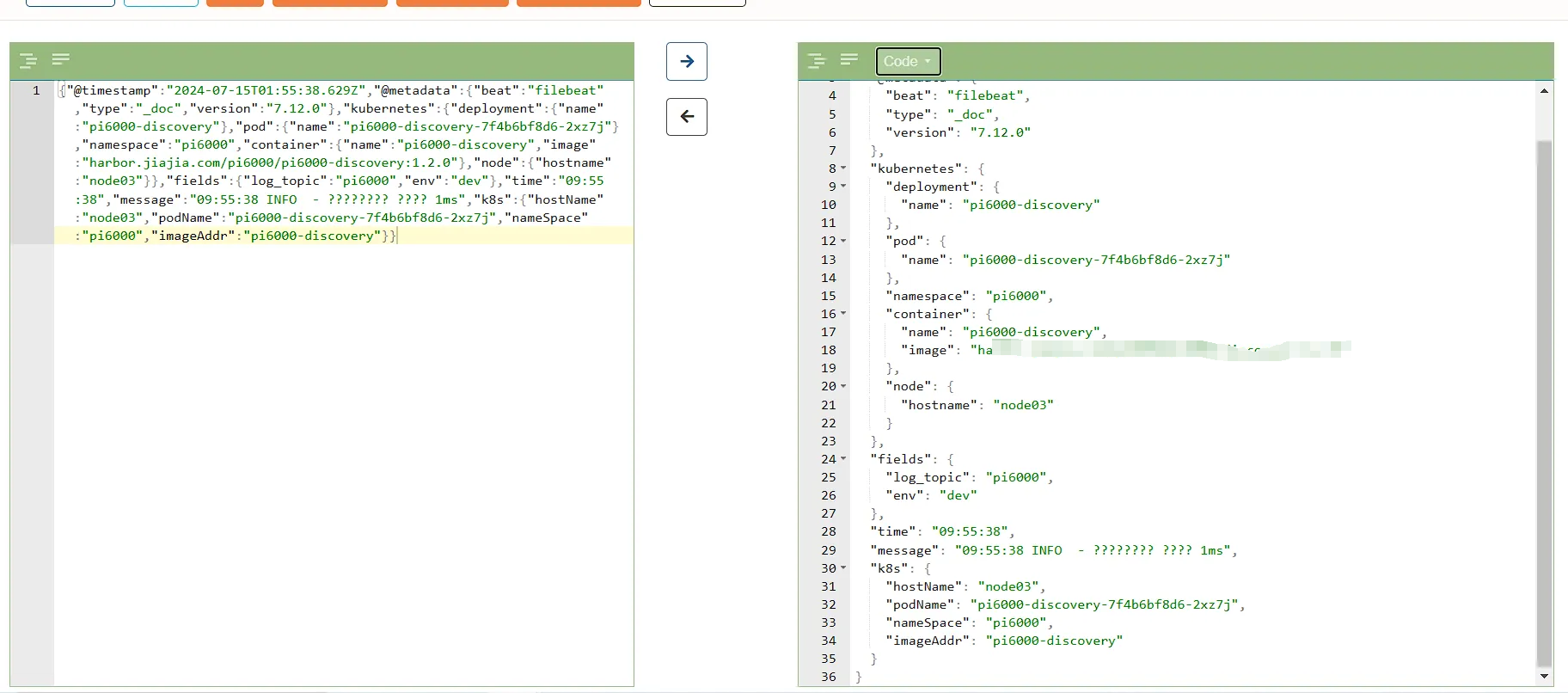Copy right JSON to left panel
This screenshot has height=693, width=1568.
[687, 116]
